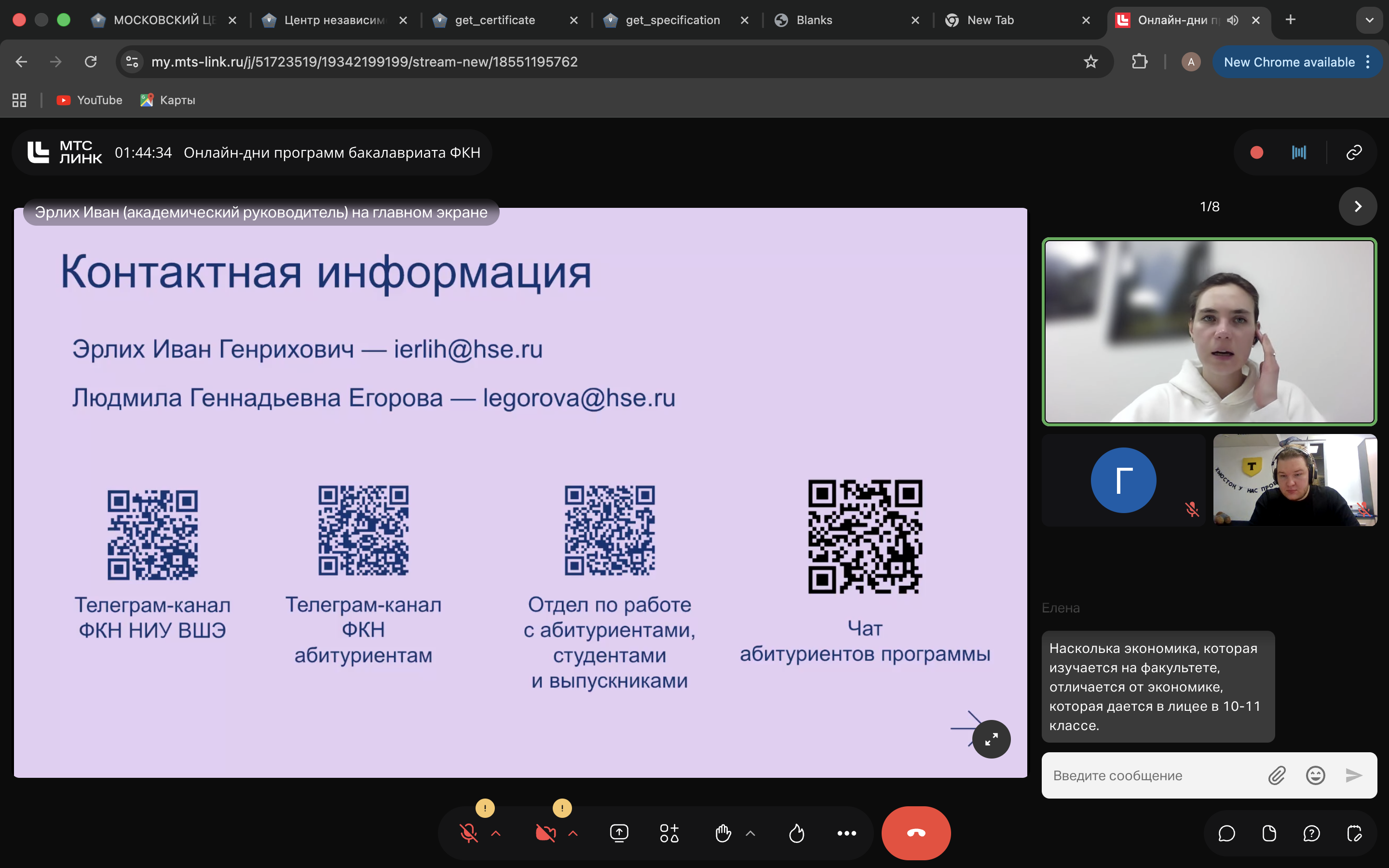Mute audio on Онлайн-дни tab

(1232, 20)
